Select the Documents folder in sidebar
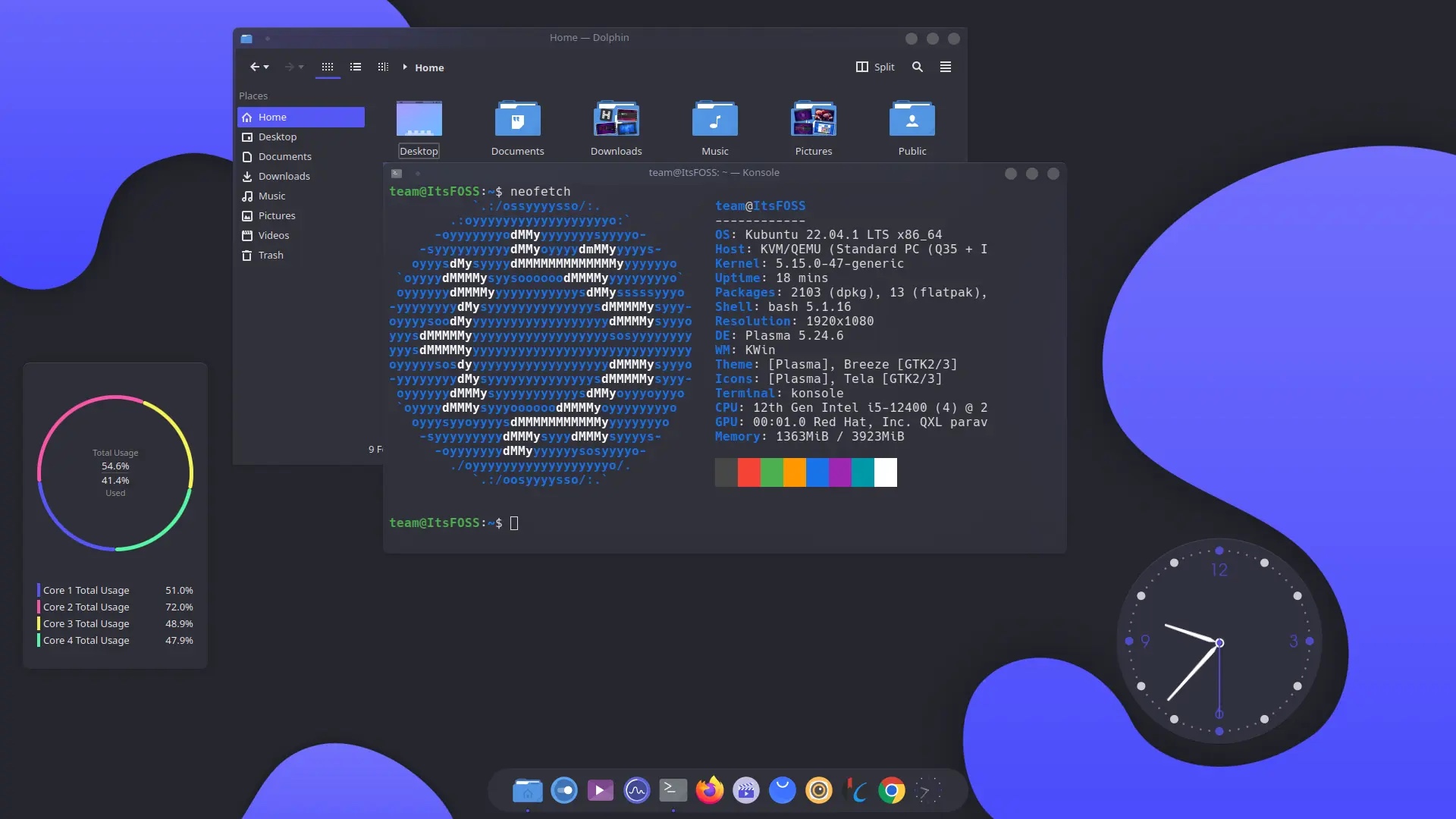Image resolution: width=1456 pixels, height=819 pixels. click(284, 156)
